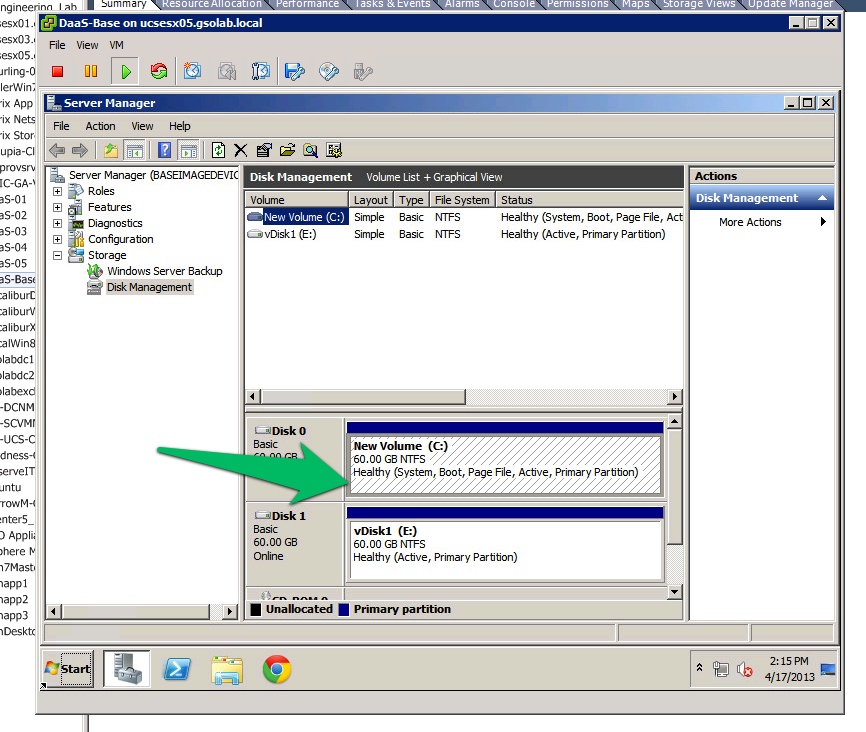The width and height of the screenshot is (866, 732).
Task: Click the CD/DVD connect icon in VM toolbar
Action: tap(329, 71)
